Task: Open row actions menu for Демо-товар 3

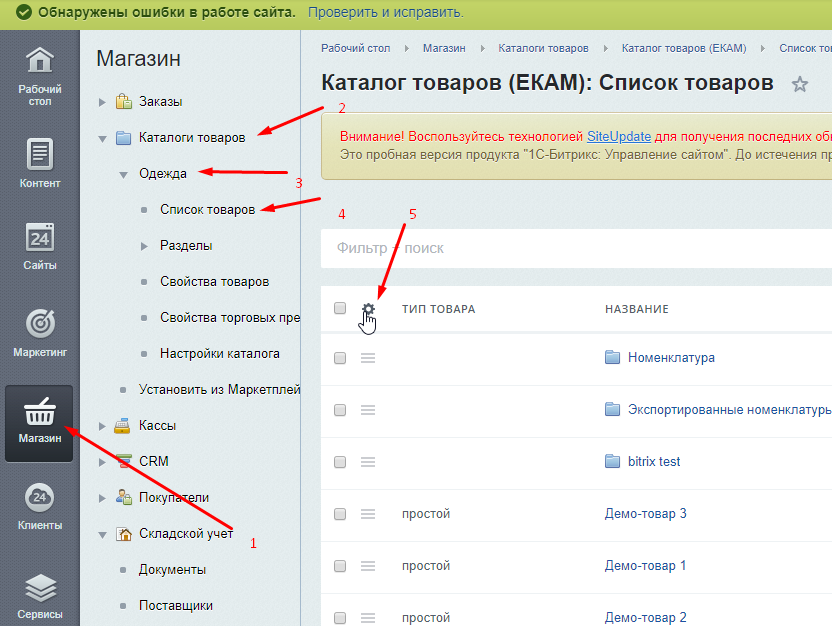Action: click(x=368, y=514)
